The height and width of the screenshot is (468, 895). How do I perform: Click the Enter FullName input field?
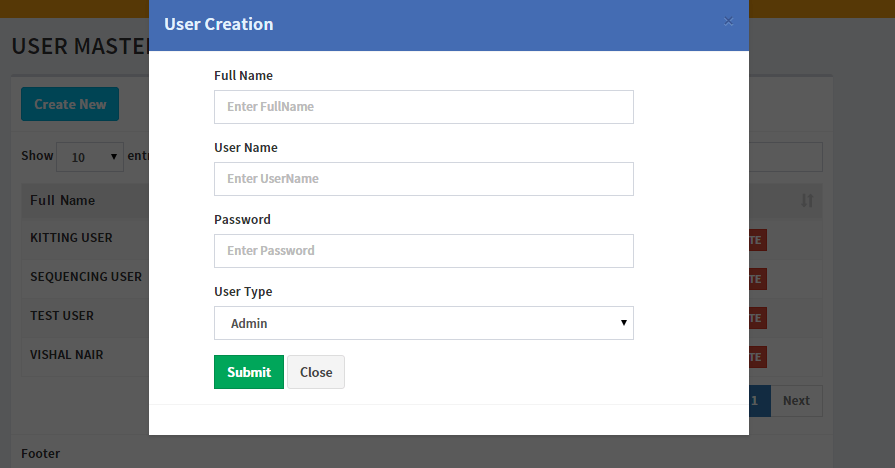(x=423, y=107)
